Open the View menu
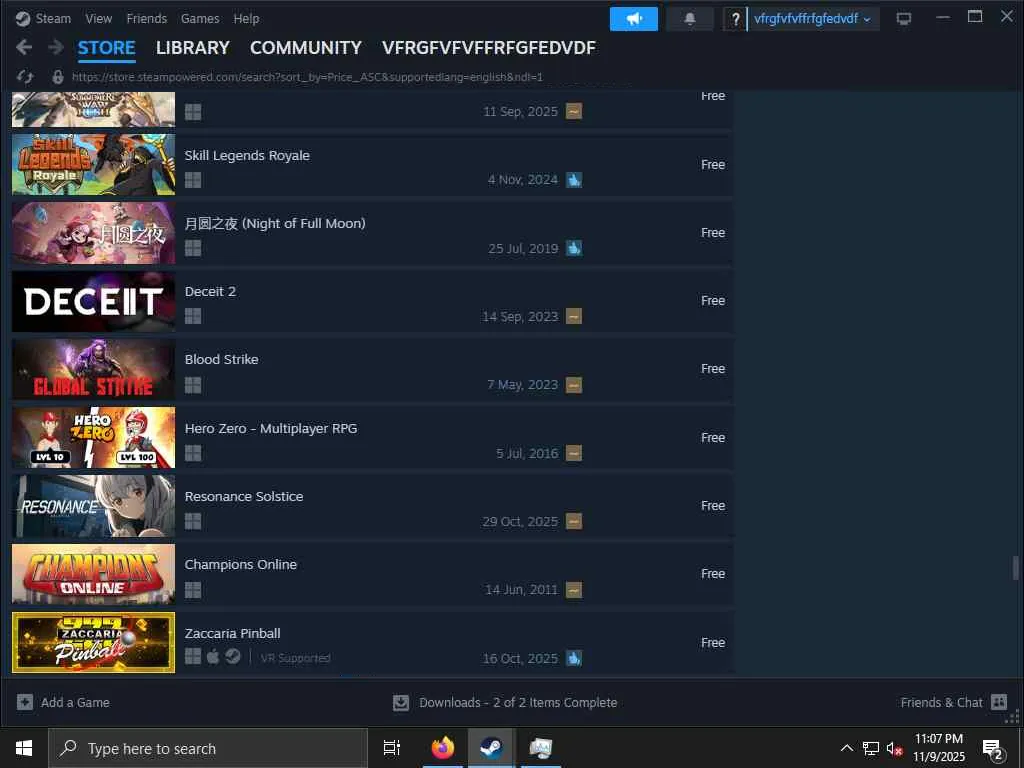The image size is (1024, 768). tap(99, 19)
